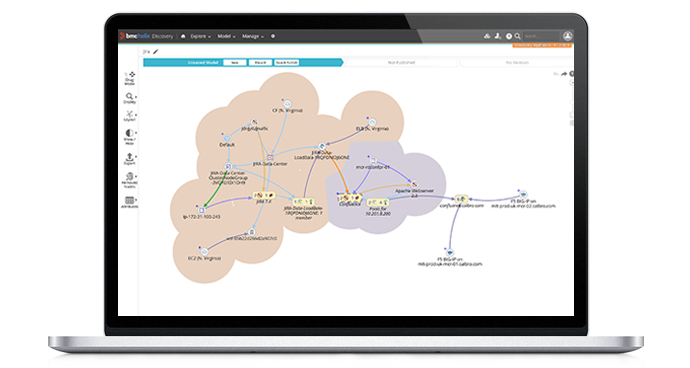Select the JIRA-Data-Center ClusterNodeGroup node

tap(228, 166)
